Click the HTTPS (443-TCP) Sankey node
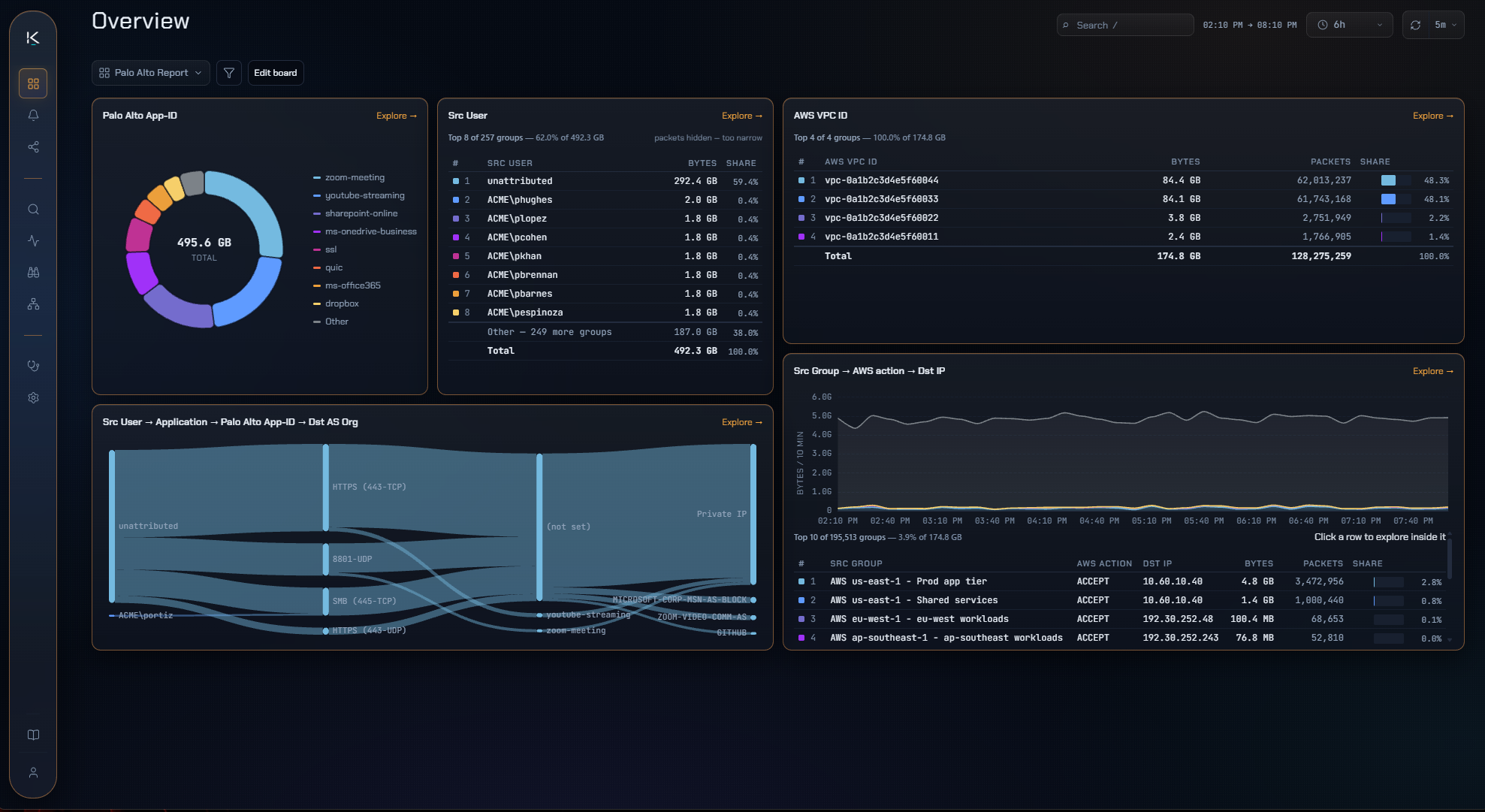This screenshot has height=812, width=1485. coord(326,487)
